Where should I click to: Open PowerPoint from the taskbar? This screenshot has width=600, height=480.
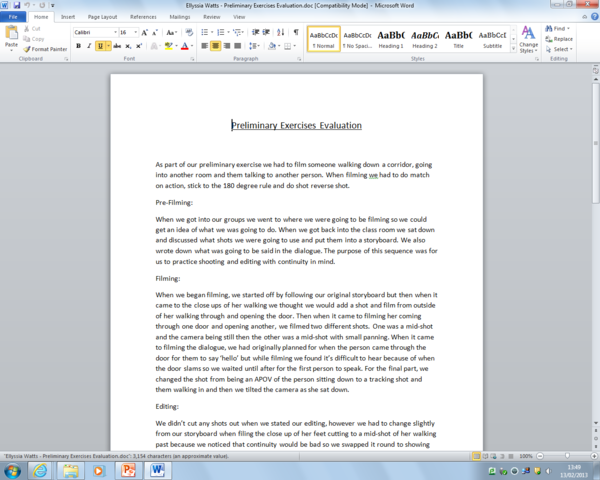coord(128,470)
